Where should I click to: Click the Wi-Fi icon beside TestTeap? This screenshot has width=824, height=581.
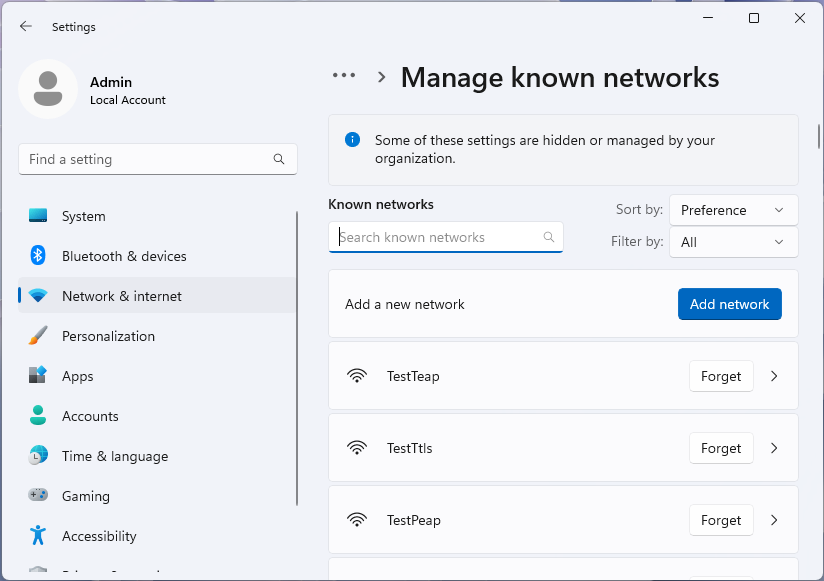(x=357, y=376)
